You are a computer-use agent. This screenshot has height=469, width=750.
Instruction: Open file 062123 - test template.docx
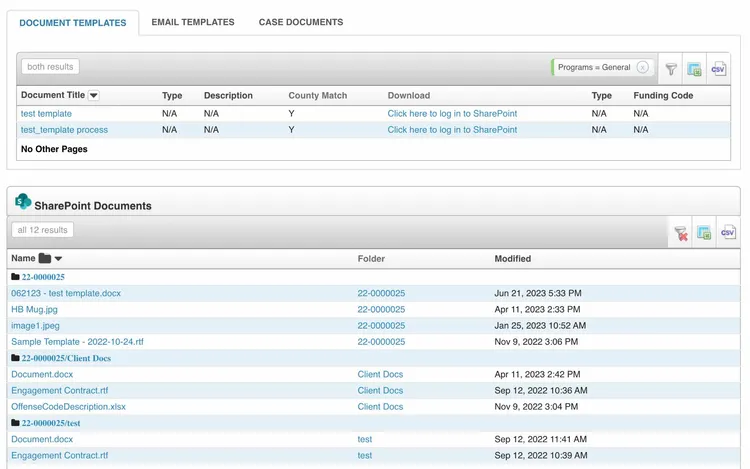(66, 294)
